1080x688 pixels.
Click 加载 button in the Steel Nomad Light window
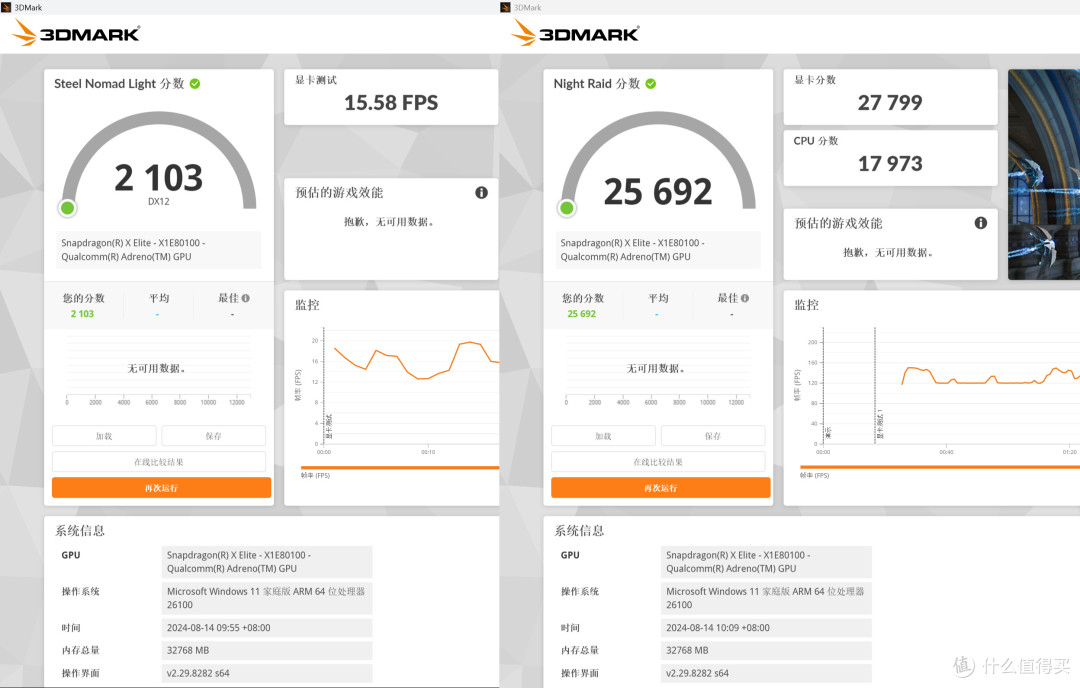click(x=104, y=436)
